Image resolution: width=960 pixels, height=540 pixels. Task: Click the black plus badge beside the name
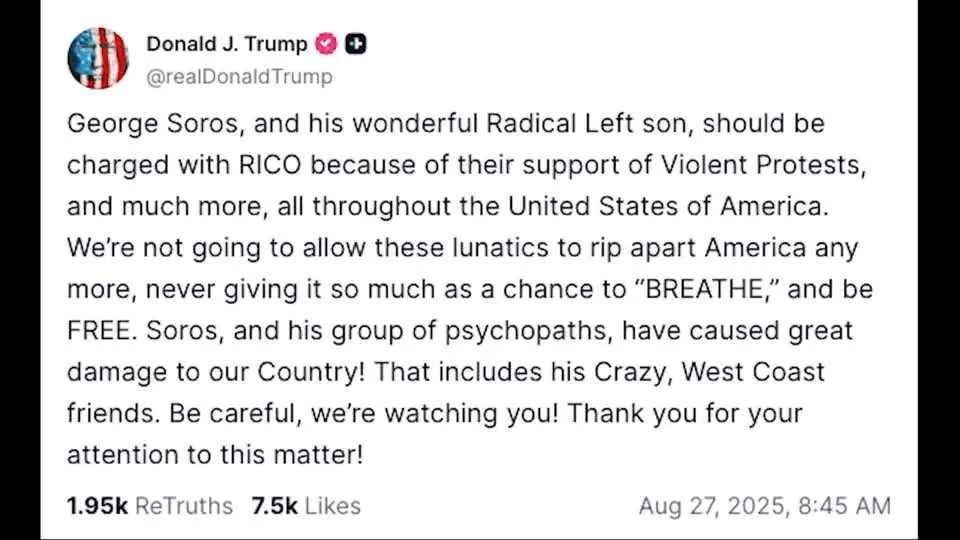355,44
